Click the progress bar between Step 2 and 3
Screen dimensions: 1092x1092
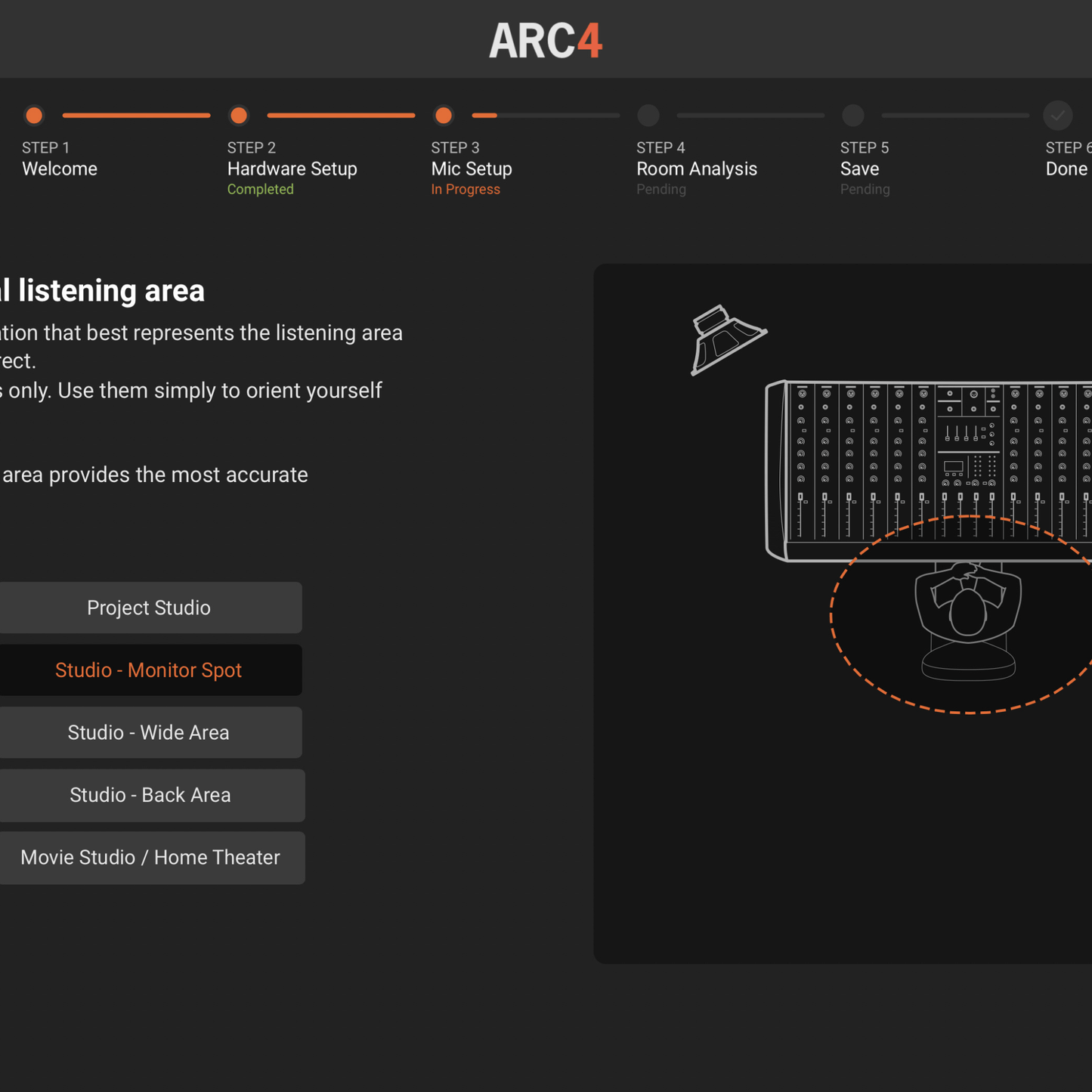click(341, 116)
